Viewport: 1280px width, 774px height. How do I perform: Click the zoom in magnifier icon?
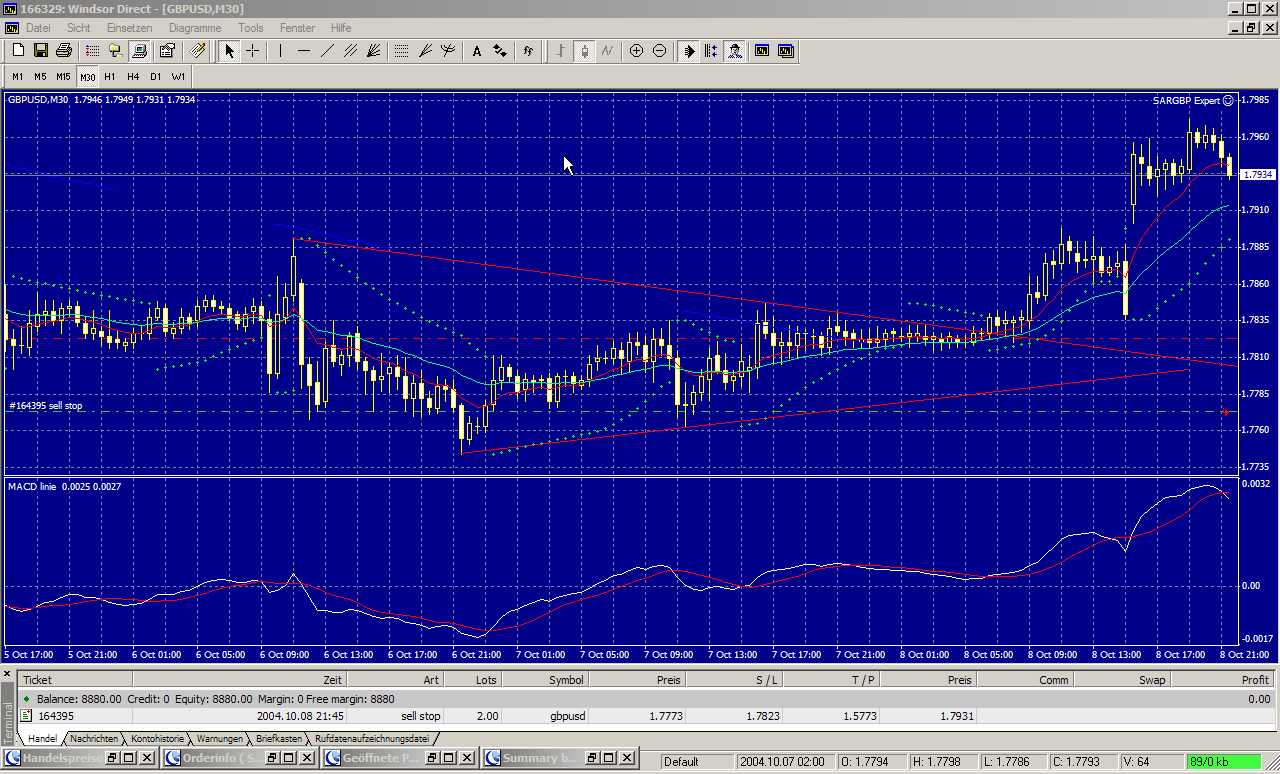pyautogui.click(x=636, y=51)
